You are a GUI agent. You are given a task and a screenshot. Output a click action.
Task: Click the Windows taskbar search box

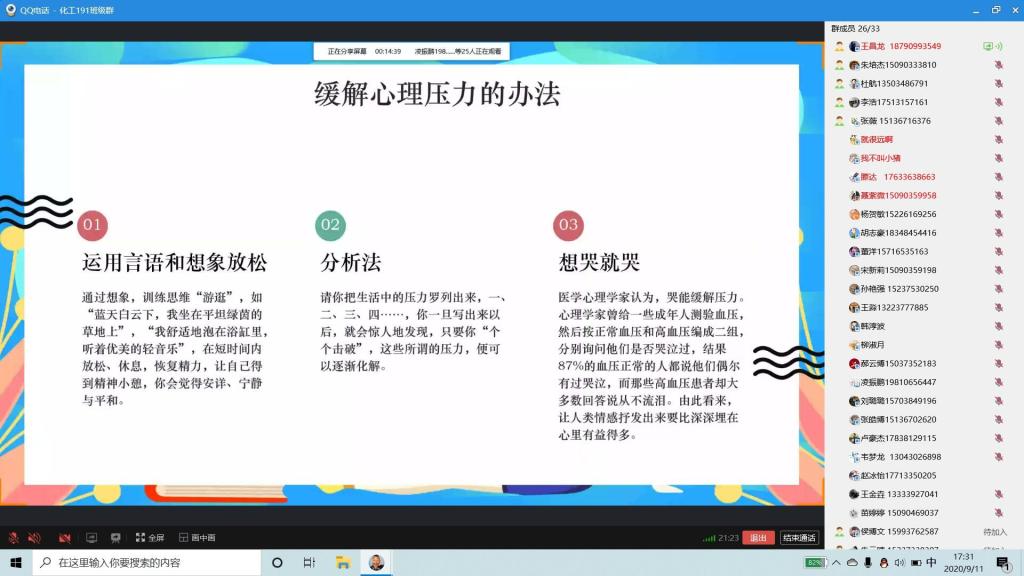[150, 562]
